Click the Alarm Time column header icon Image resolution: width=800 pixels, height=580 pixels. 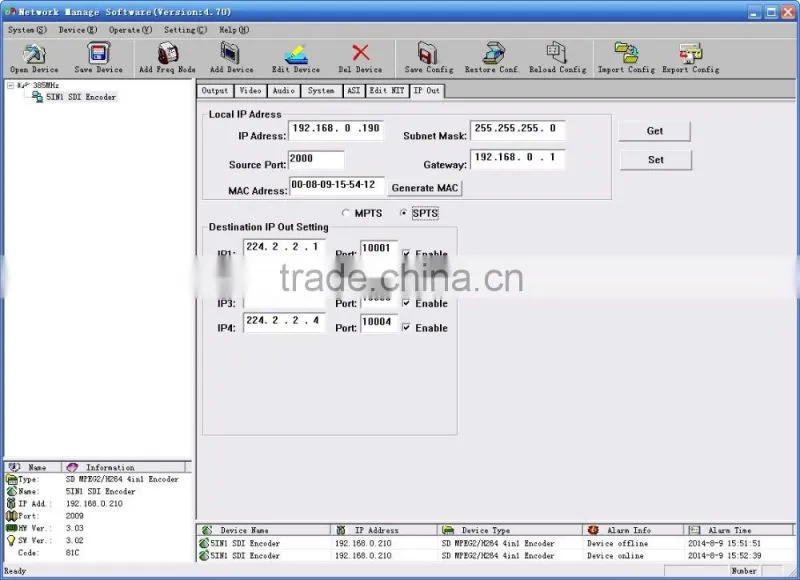(x=694, y=531)
